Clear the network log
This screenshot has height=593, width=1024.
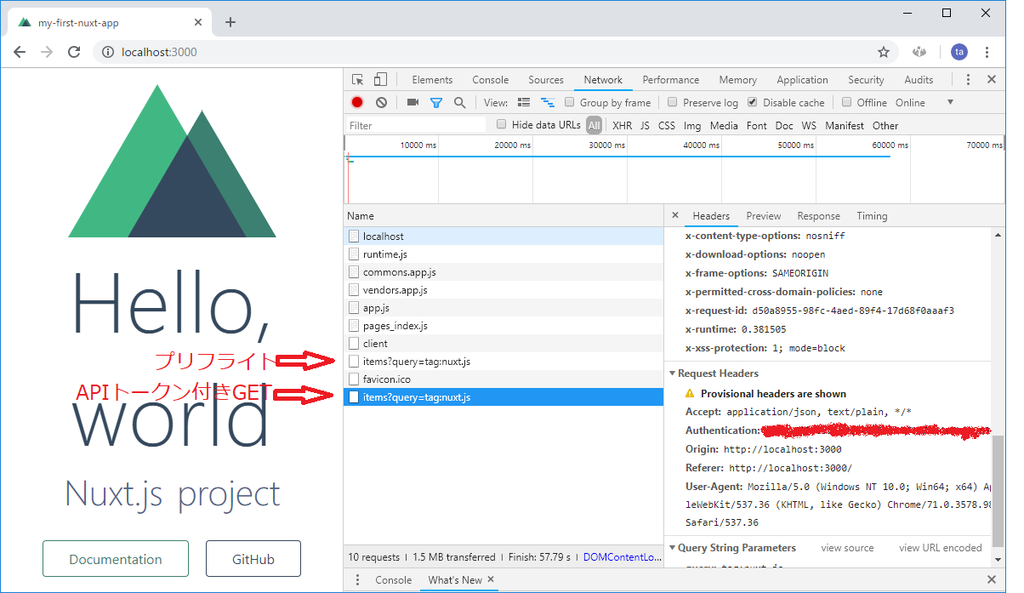(381, 103)
